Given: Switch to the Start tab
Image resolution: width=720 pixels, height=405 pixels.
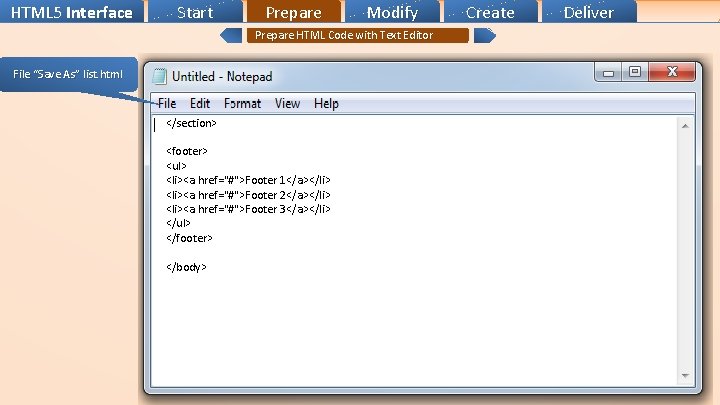Looking at the screenshot, I should (195, 11).
